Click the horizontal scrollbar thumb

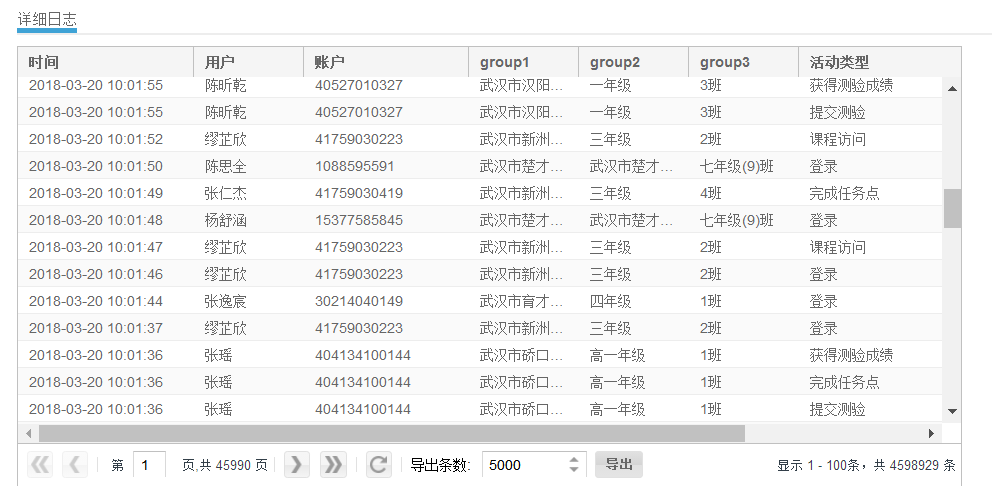click(x=392, y=433)
